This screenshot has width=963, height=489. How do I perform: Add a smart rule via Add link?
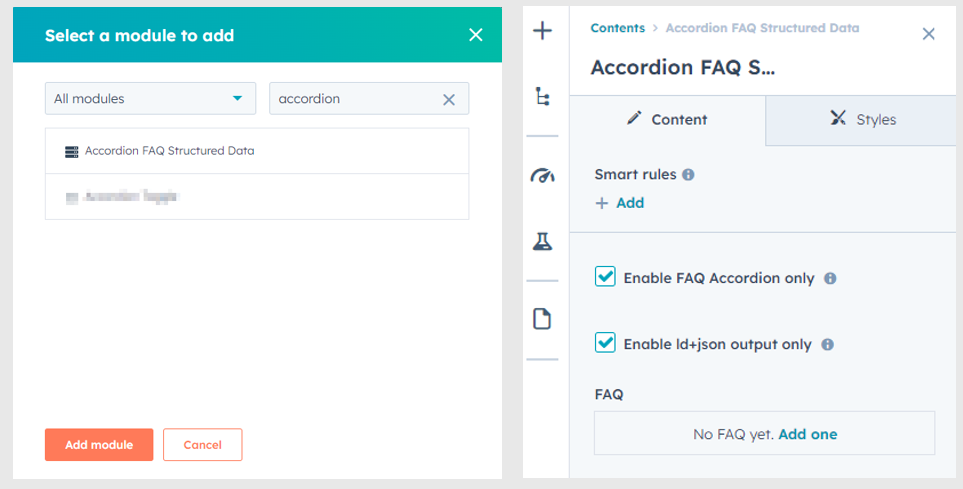coord(620,203)
